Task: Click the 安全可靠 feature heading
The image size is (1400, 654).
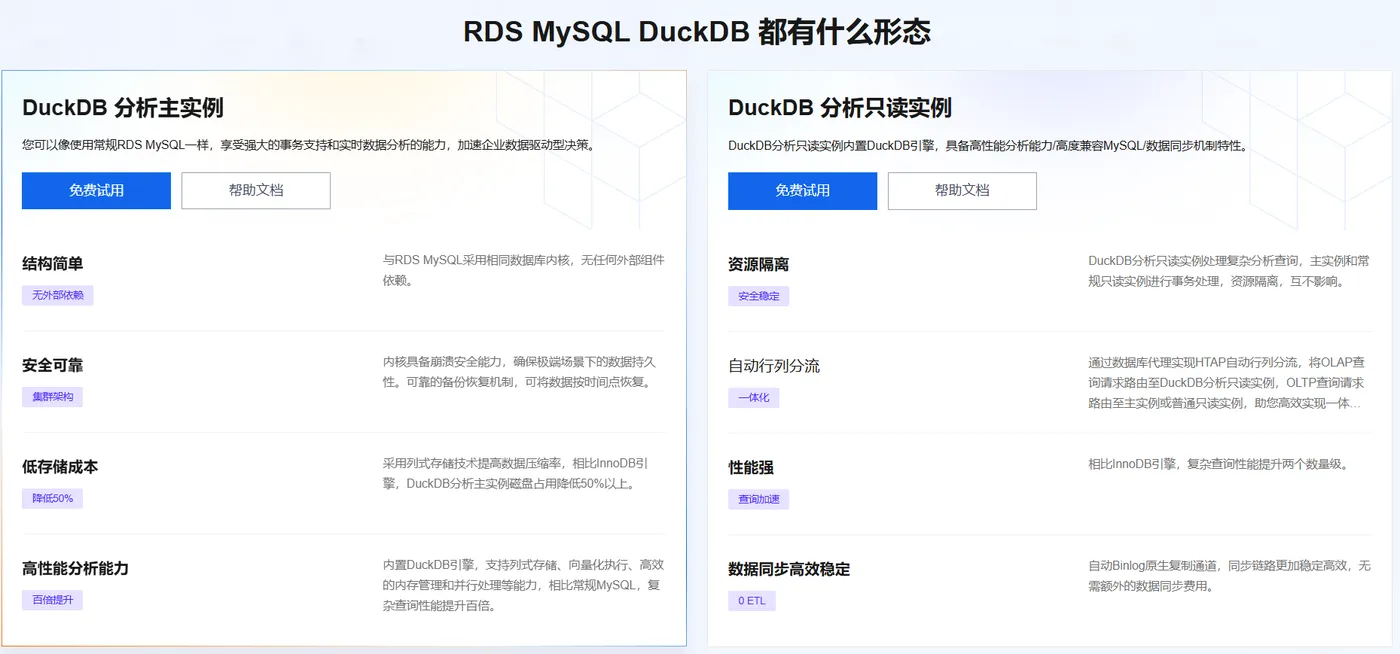Action: [x=53, y=365]
